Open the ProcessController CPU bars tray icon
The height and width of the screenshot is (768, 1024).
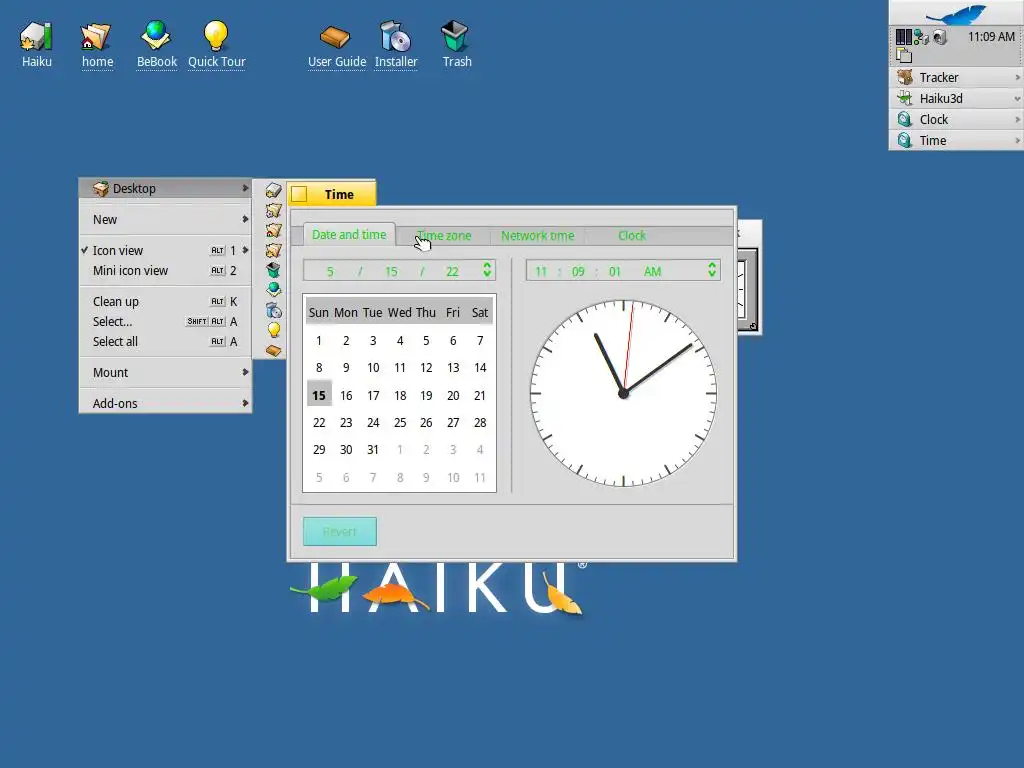pyautogui.click(x=904, y=37)
